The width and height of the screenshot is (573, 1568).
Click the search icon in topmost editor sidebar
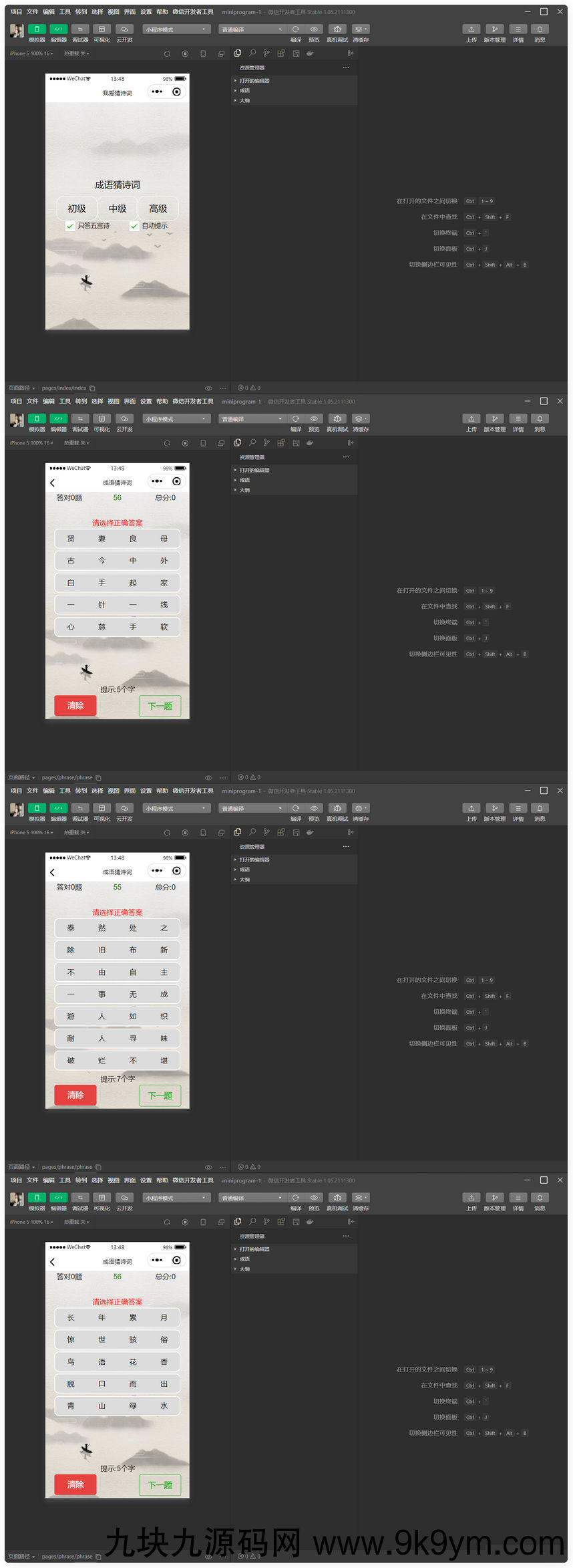tap(252, 53)
